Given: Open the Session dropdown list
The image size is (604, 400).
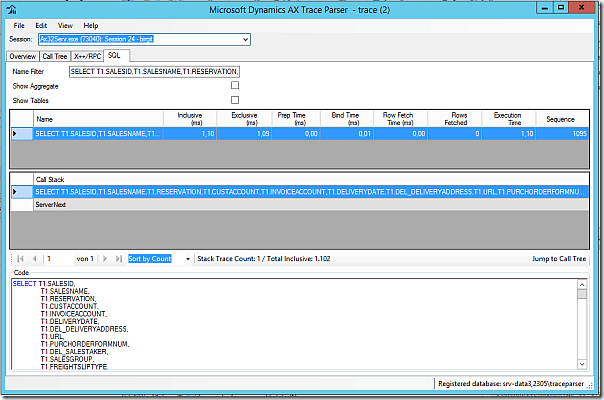Looking at the screenshot, I should click(x=245, y=39).
